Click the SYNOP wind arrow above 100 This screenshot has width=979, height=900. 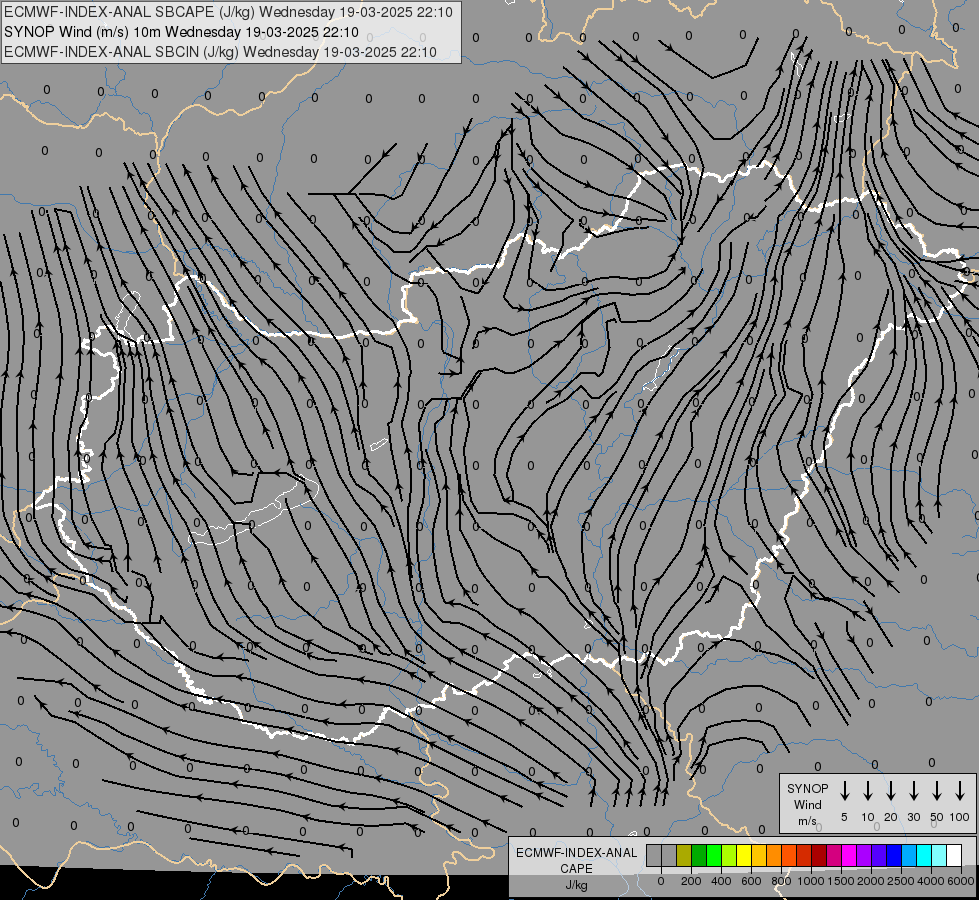(x=960, y=791)
